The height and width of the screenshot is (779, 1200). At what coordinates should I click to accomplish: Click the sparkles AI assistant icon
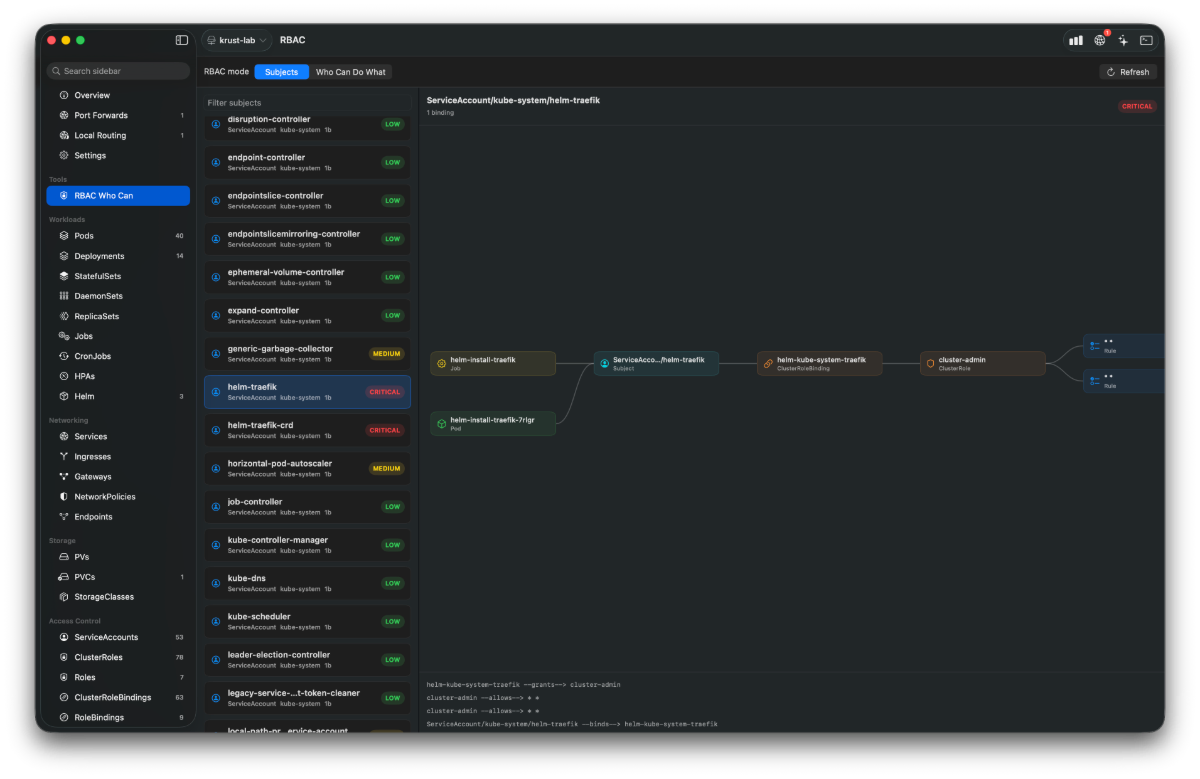(x=1123, y=40)
